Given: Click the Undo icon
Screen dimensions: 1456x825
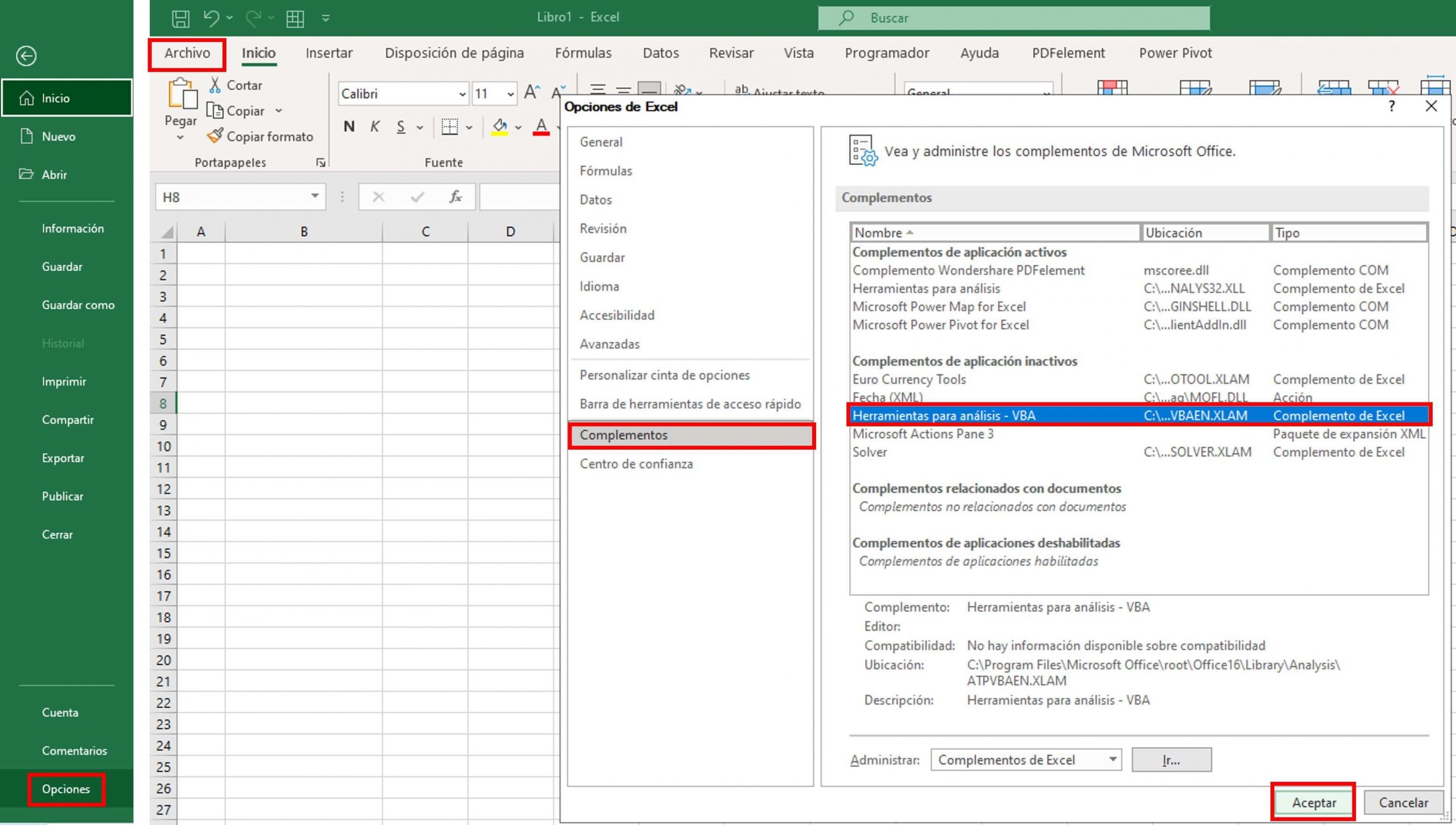Looking at the screenshot, I should [x=212, y=18].
